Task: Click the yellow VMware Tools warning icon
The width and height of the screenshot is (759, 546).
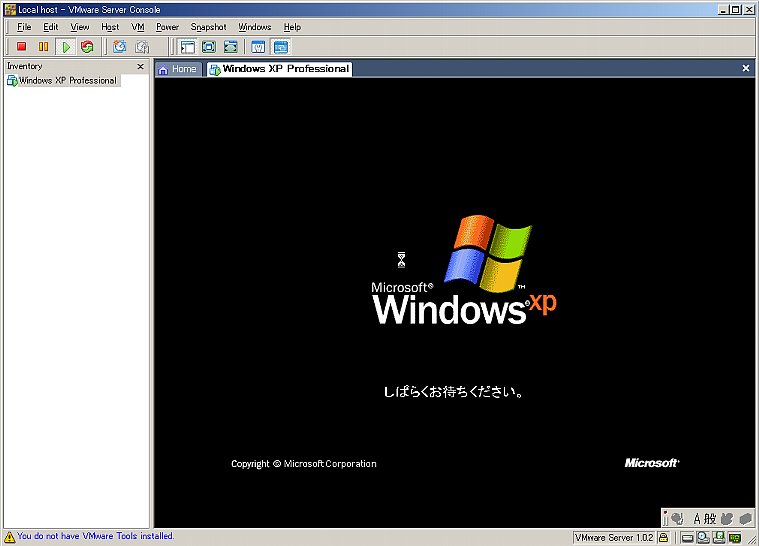Action: pos(9,536)
